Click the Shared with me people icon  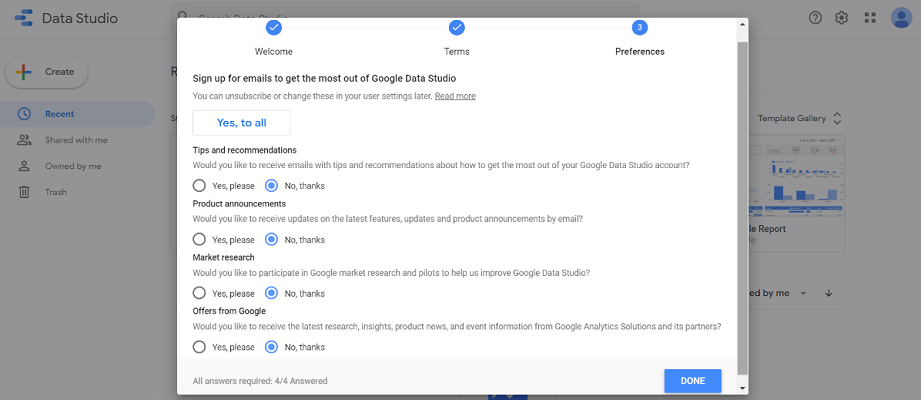(24, 140)
